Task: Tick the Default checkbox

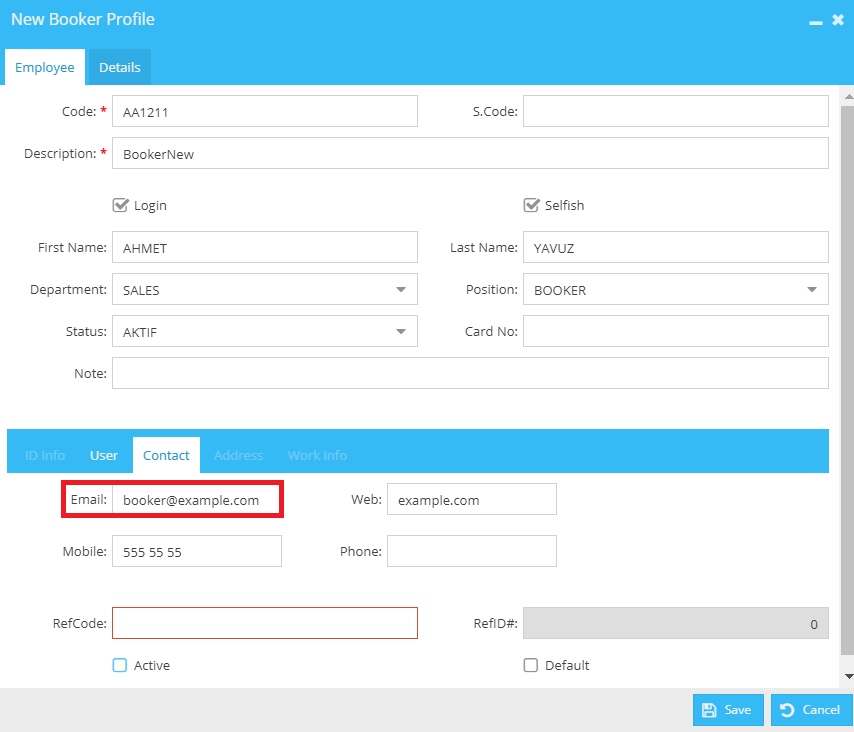Action: [x=530, y=665]
